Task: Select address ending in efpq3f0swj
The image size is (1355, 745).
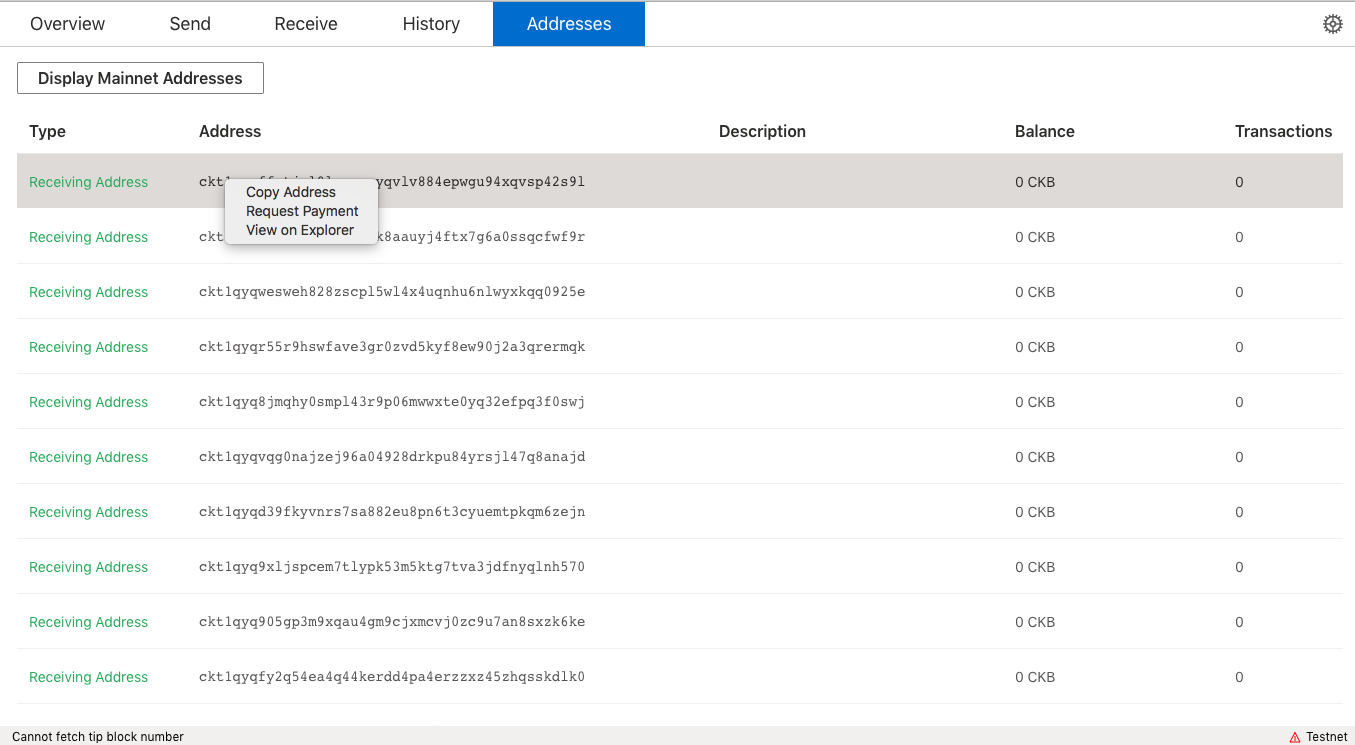Action: pos(392,402)
